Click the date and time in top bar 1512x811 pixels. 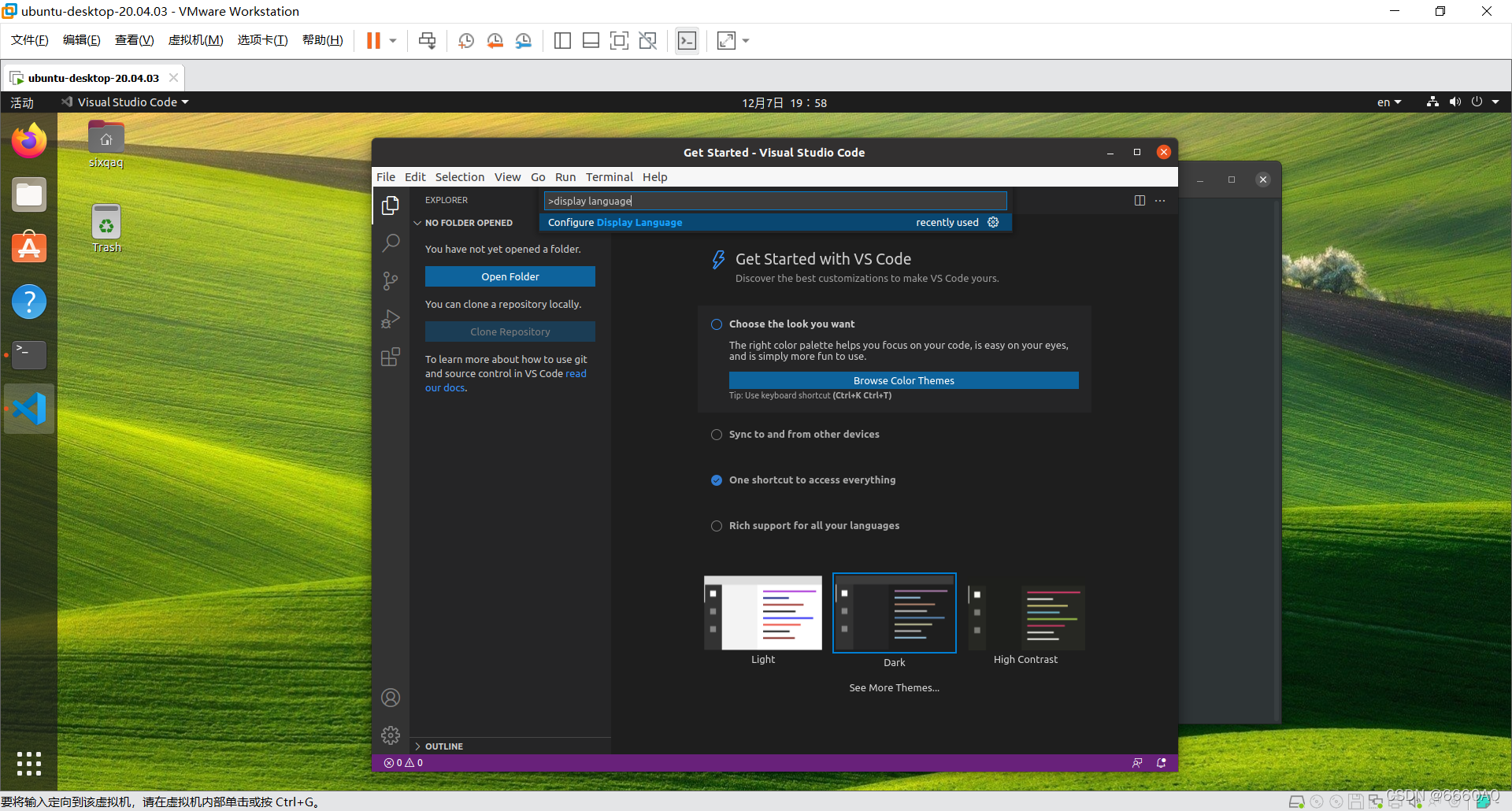tap(784, 102)
